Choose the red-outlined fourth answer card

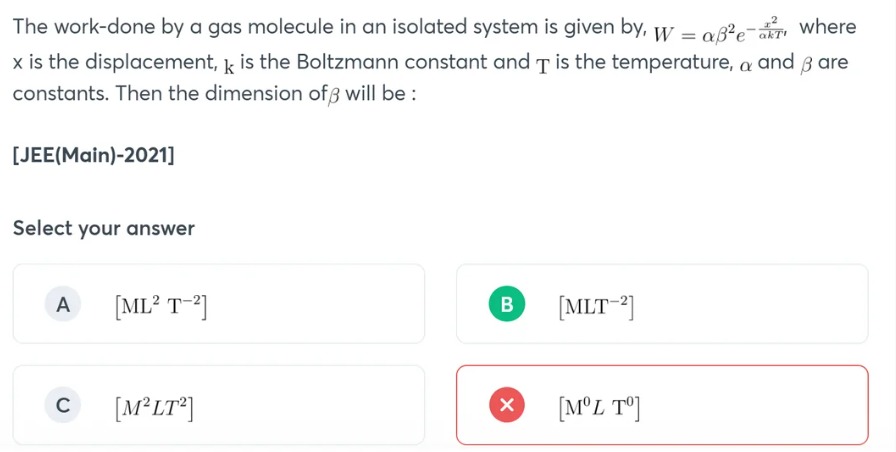pyautogui.click(x=662, y=405)
